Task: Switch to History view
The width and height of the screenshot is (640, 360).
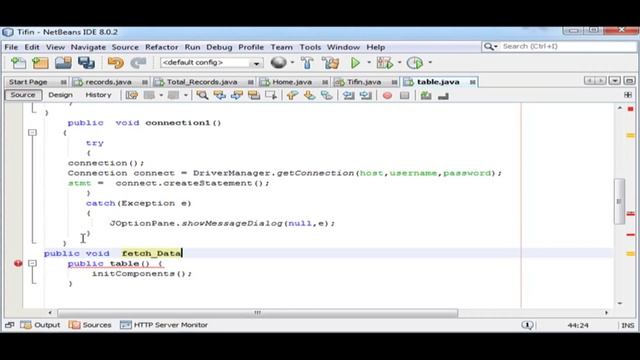Action: pyautogui.click(x=98, y=95)
